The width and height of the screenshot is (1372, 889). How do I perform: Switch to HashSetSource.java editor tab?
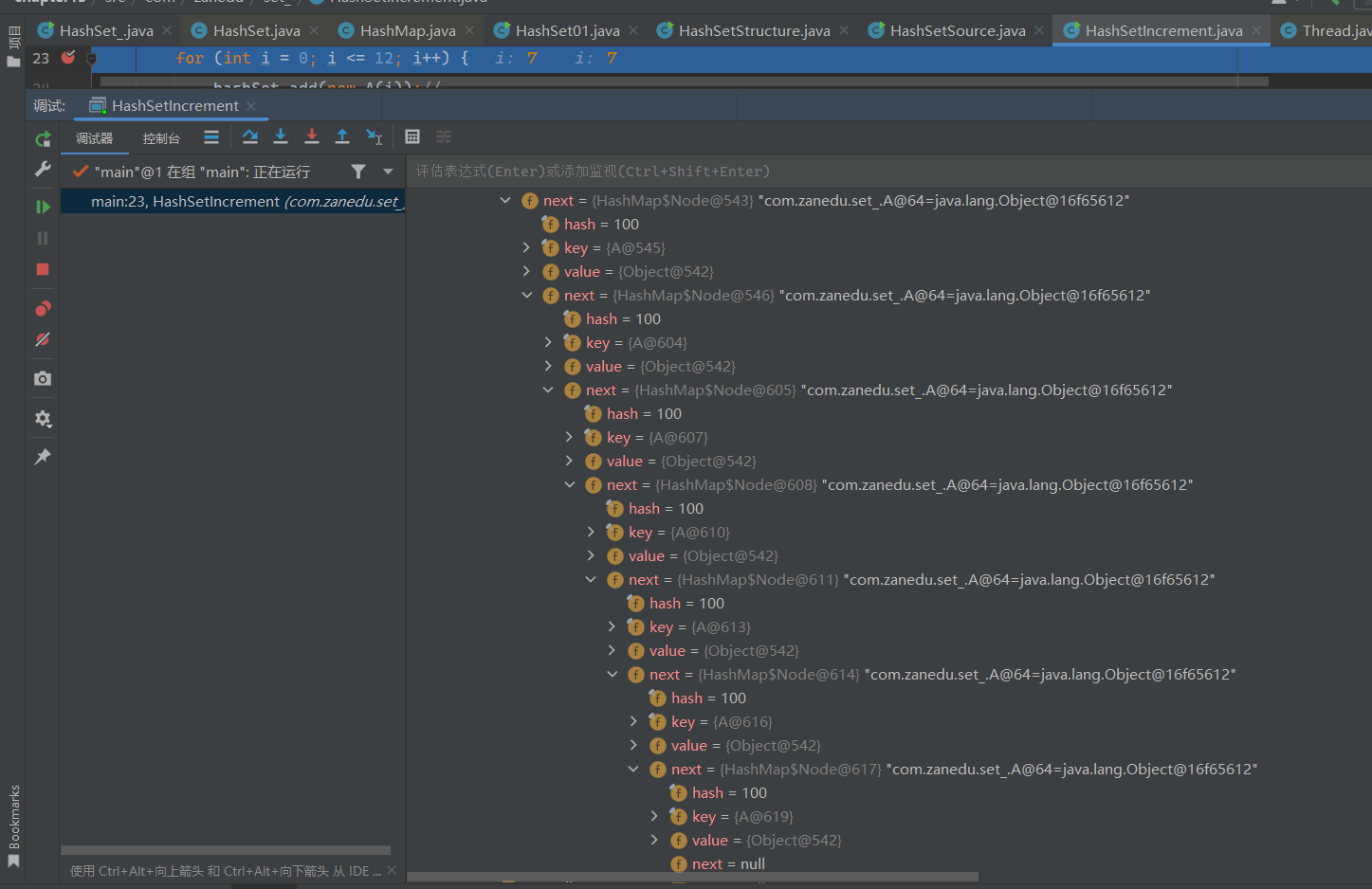coord(956,30)
